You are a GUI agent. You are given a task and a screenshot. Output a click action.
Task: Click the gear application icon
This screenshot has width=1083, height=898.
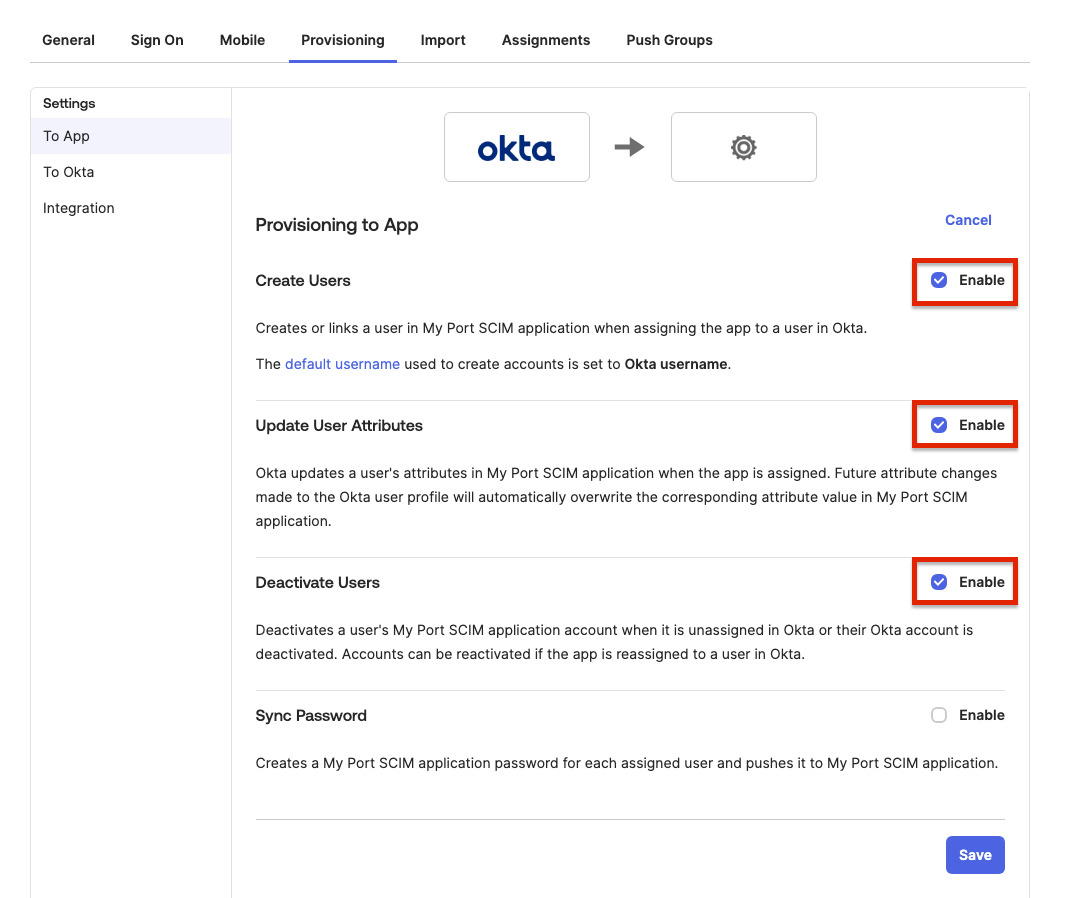(744, 147)
